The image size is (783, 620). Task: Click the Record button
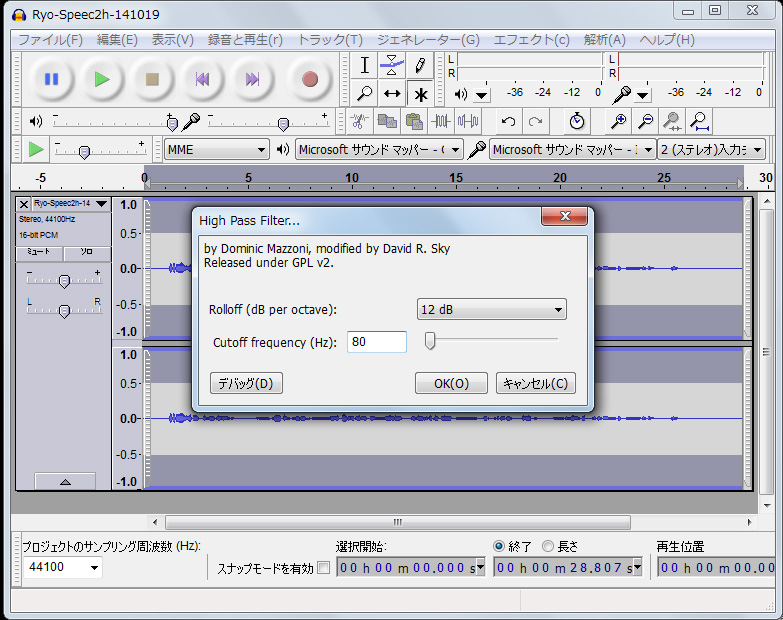309,79
